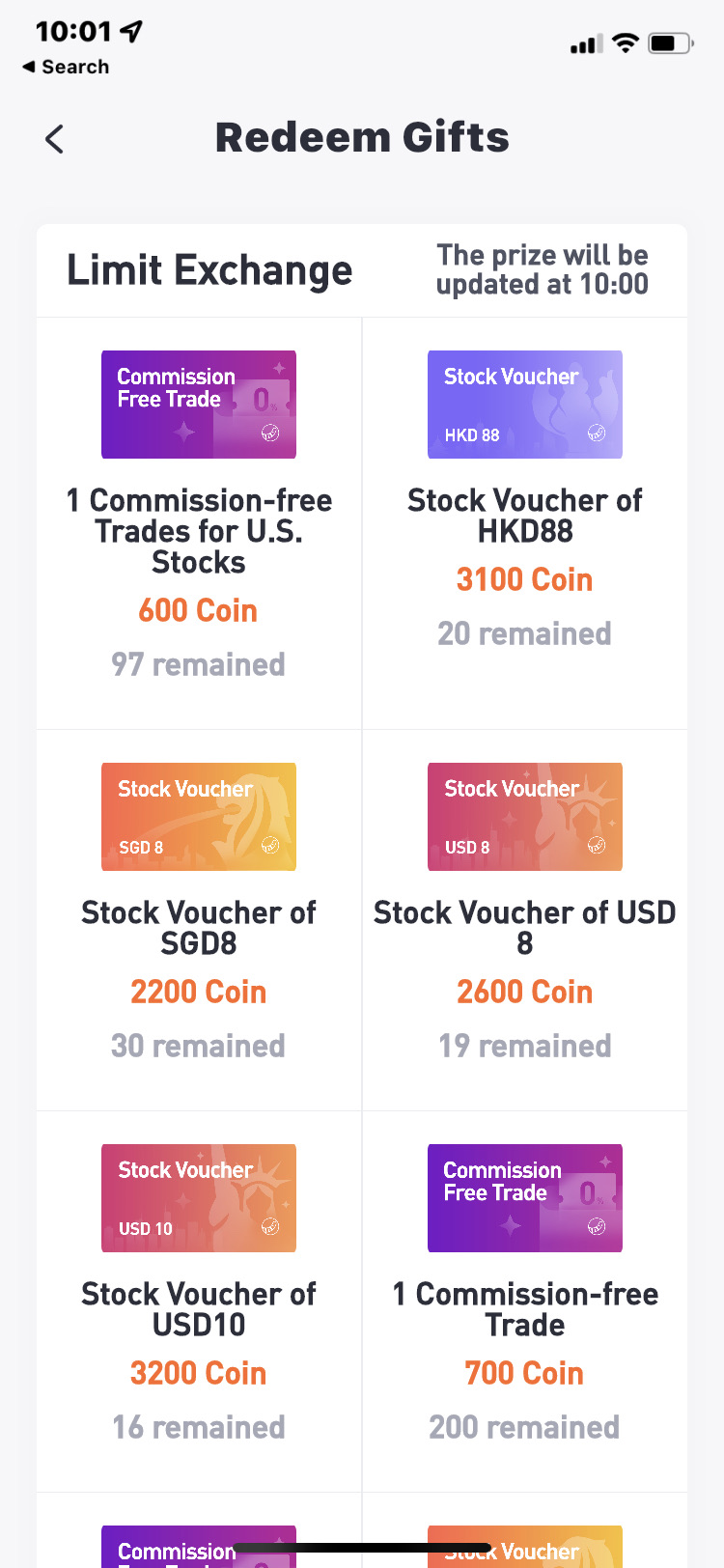Screen dimensions: 724x1568
Task: Tap the 2600 Coin price label
Action: (x=524, y=992)
